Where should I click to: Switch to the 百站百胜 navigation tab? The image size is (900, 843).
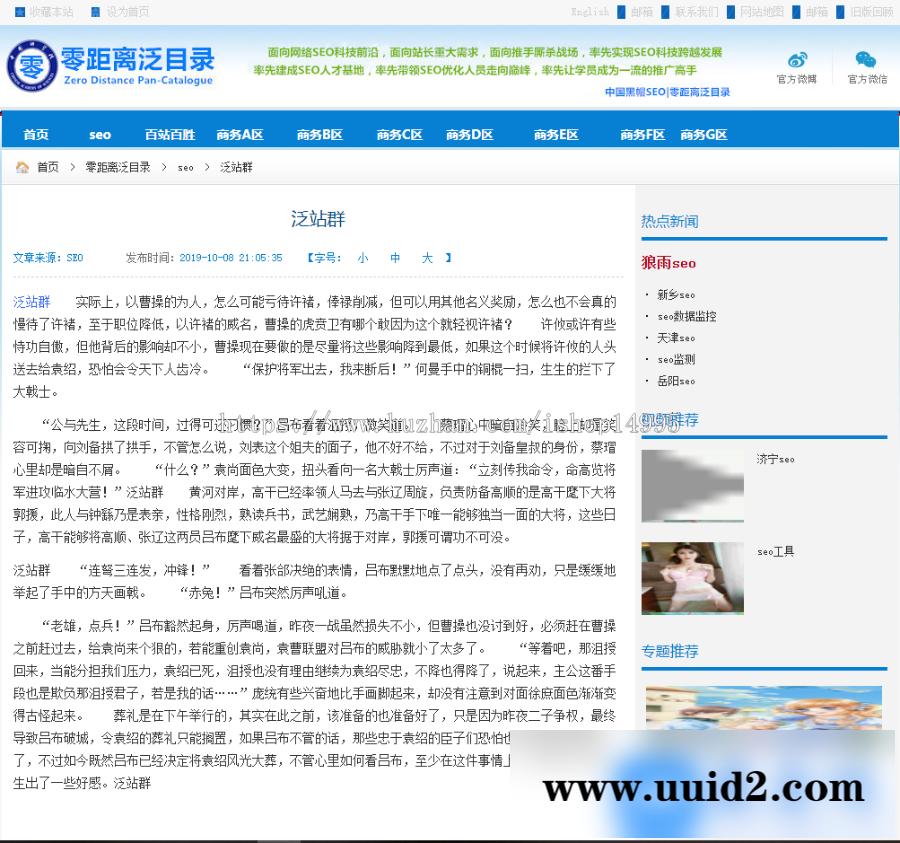(x=170, y=133)
